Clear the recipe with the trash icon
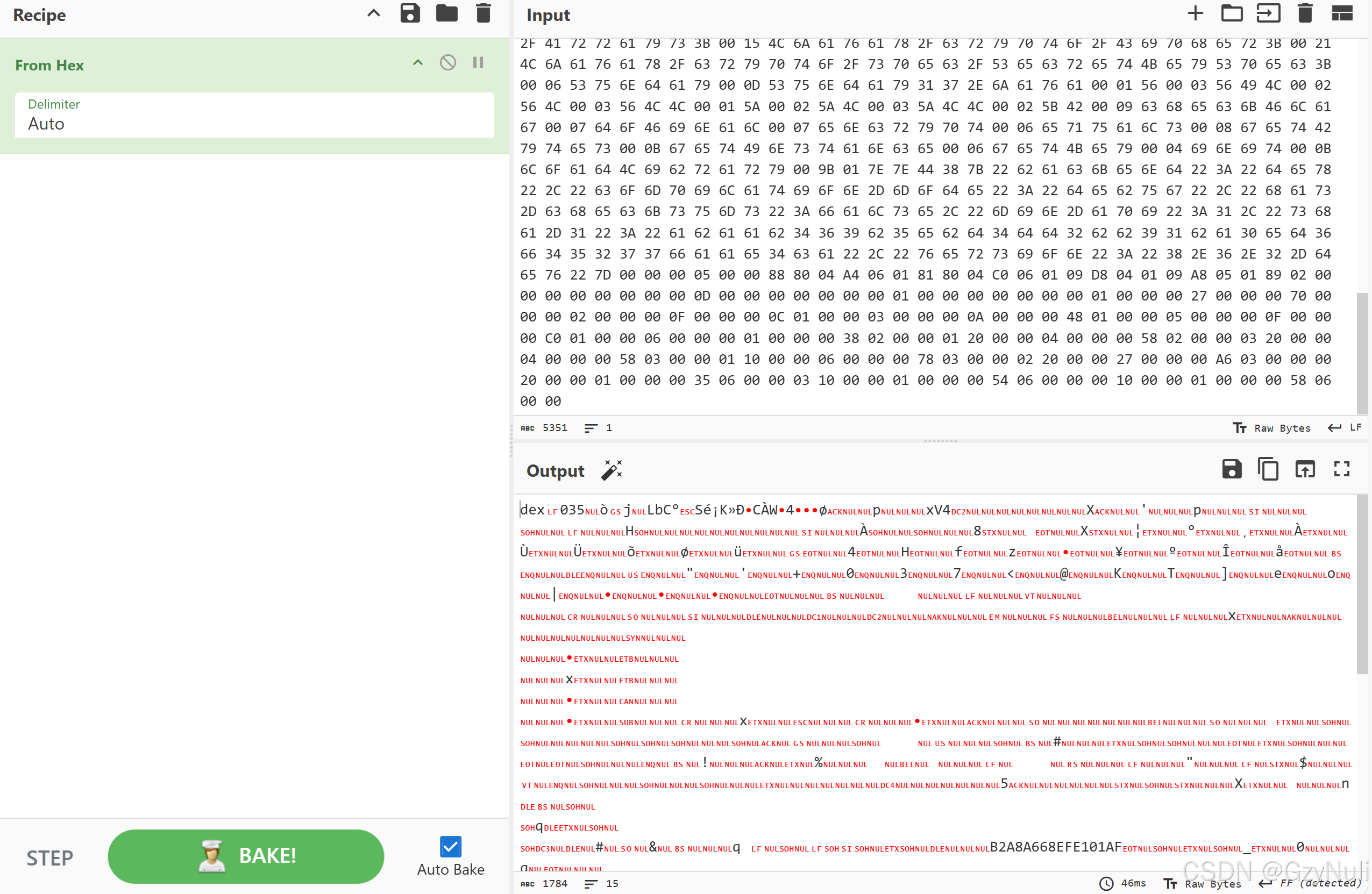This screenshot has height=894, width=1372. (x=483, y=13)
